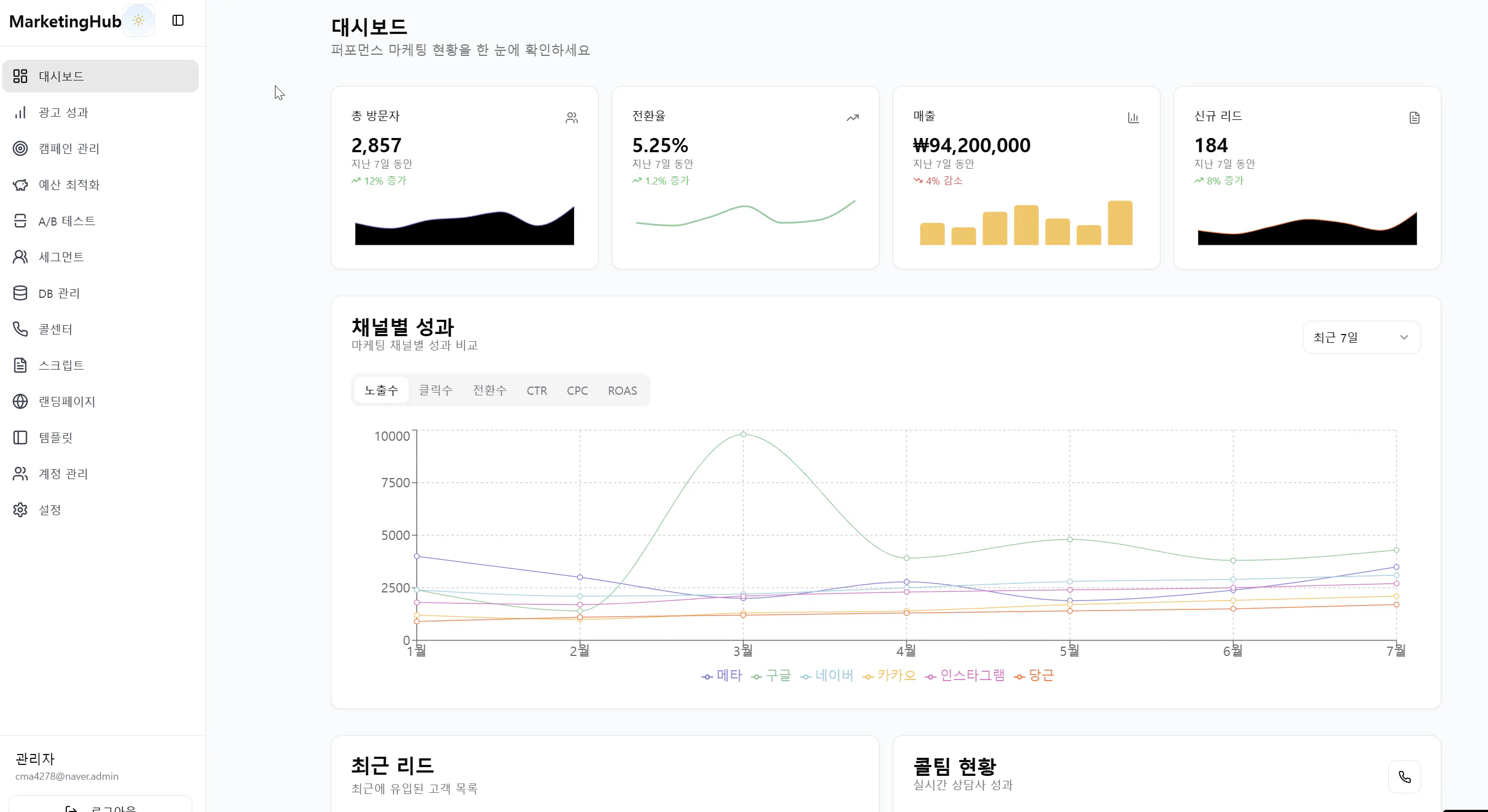Viewport: 1488px width, 812px height.
Task: Click the ₩94,200,000 revenue value
Action: [x=972, y=145]
